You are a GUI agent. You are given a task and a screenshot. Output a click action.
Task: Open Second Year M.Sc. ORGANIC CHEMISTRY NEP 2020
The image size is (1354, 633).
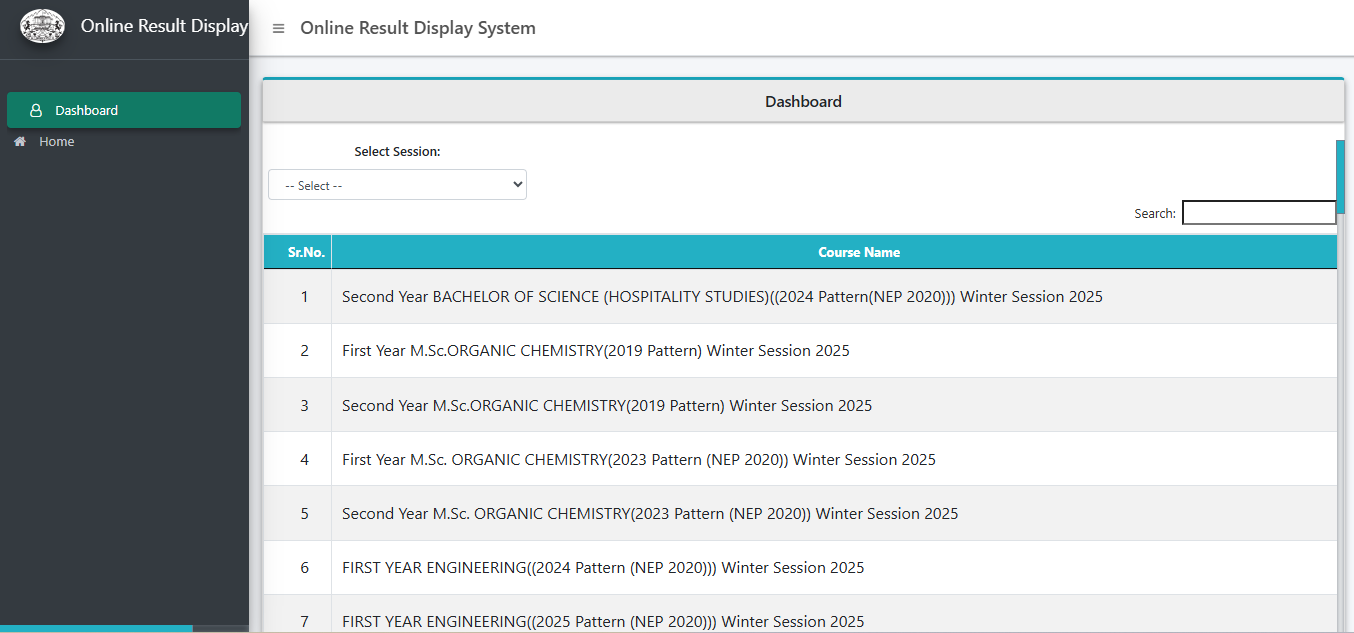[x=650, y=513]
